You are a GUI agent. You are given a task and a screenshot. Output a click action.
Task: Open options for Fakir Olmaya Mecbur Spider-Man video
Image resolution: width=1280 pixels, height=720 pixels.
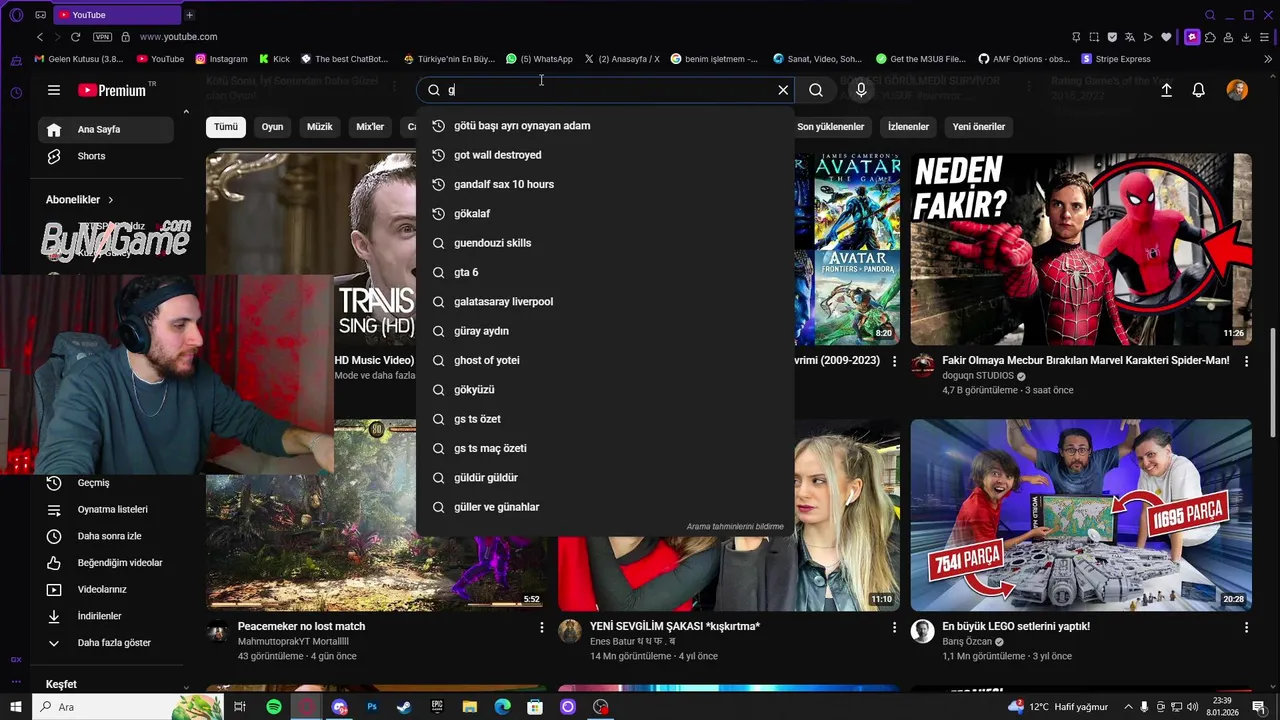(x=1246, y=361)
